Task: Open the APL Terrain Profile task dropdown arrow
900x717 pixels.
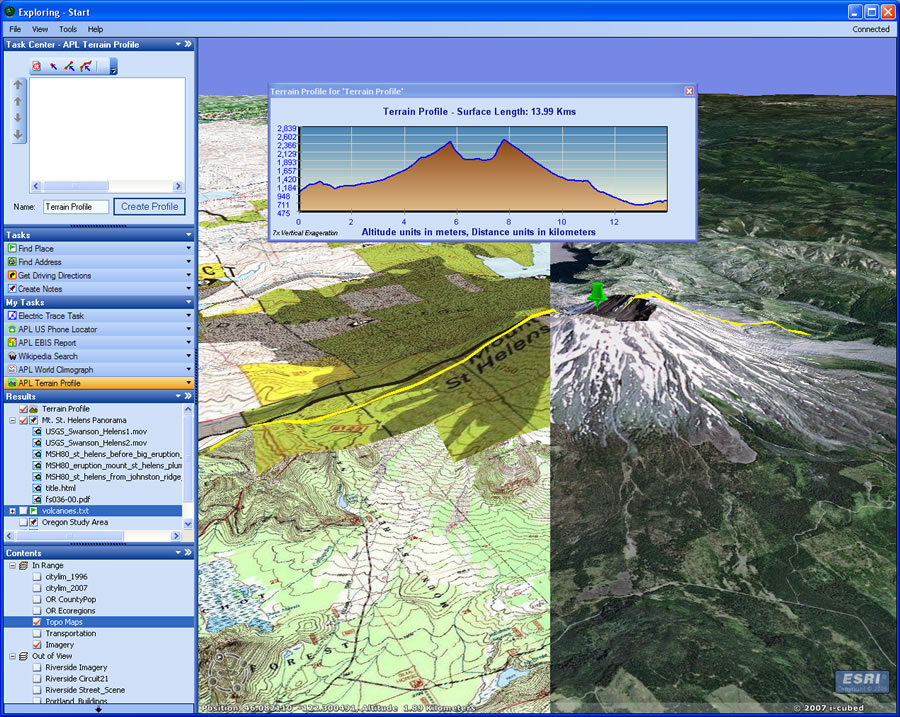Action: tap(188, 383)
